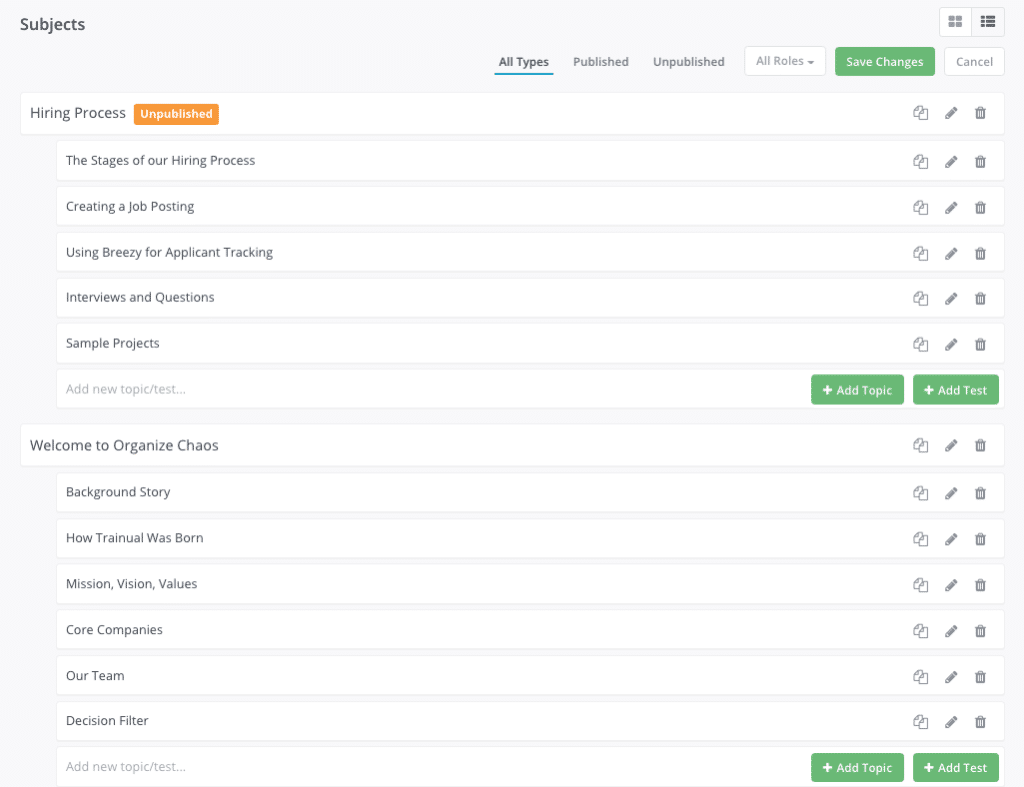The image size is (1024, 787).
Task: Add a new topic under Hiring Process
Action: [857, 389]
